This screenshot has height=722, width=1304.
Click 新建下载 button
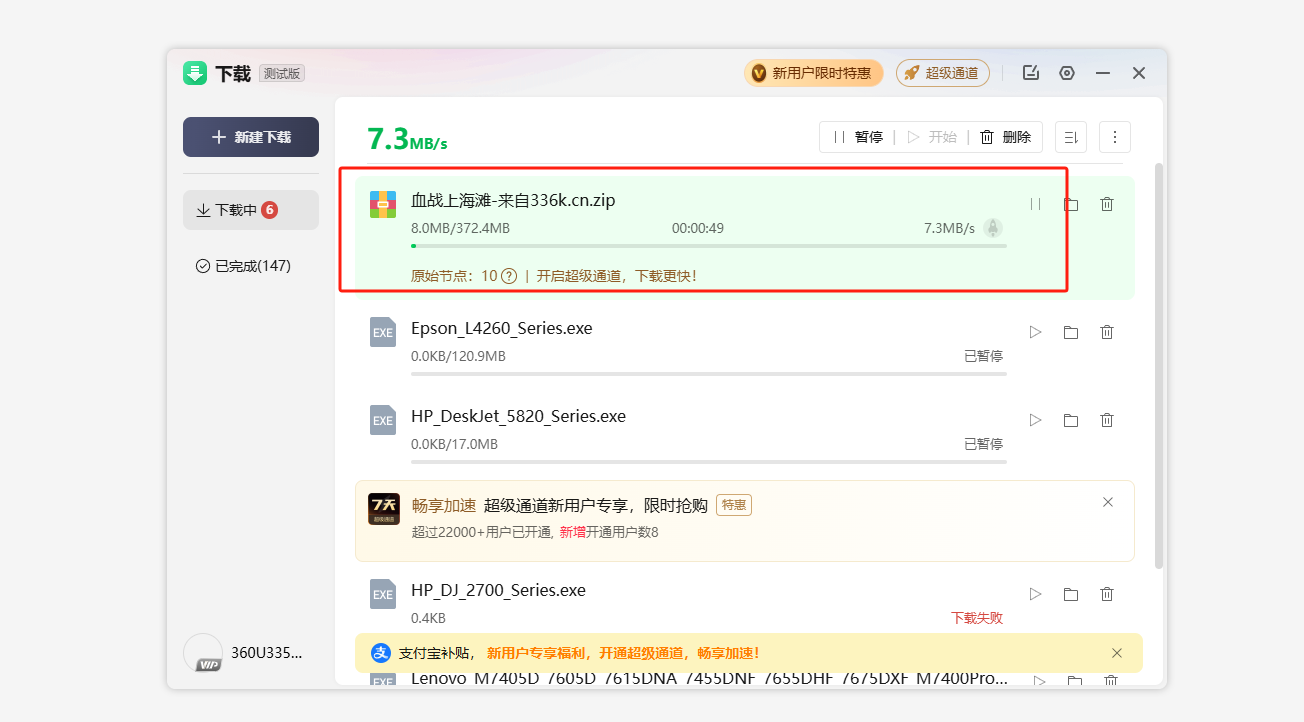(251, 137)
